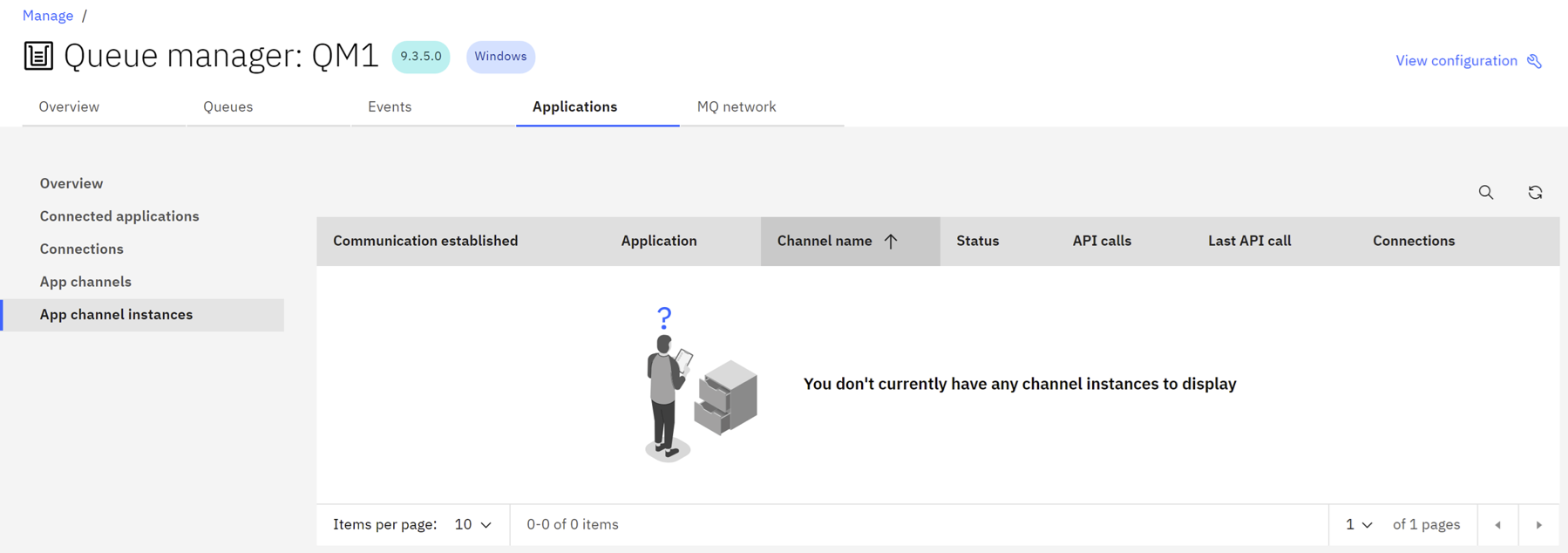Select Overview in the side menu

point(144,184)
